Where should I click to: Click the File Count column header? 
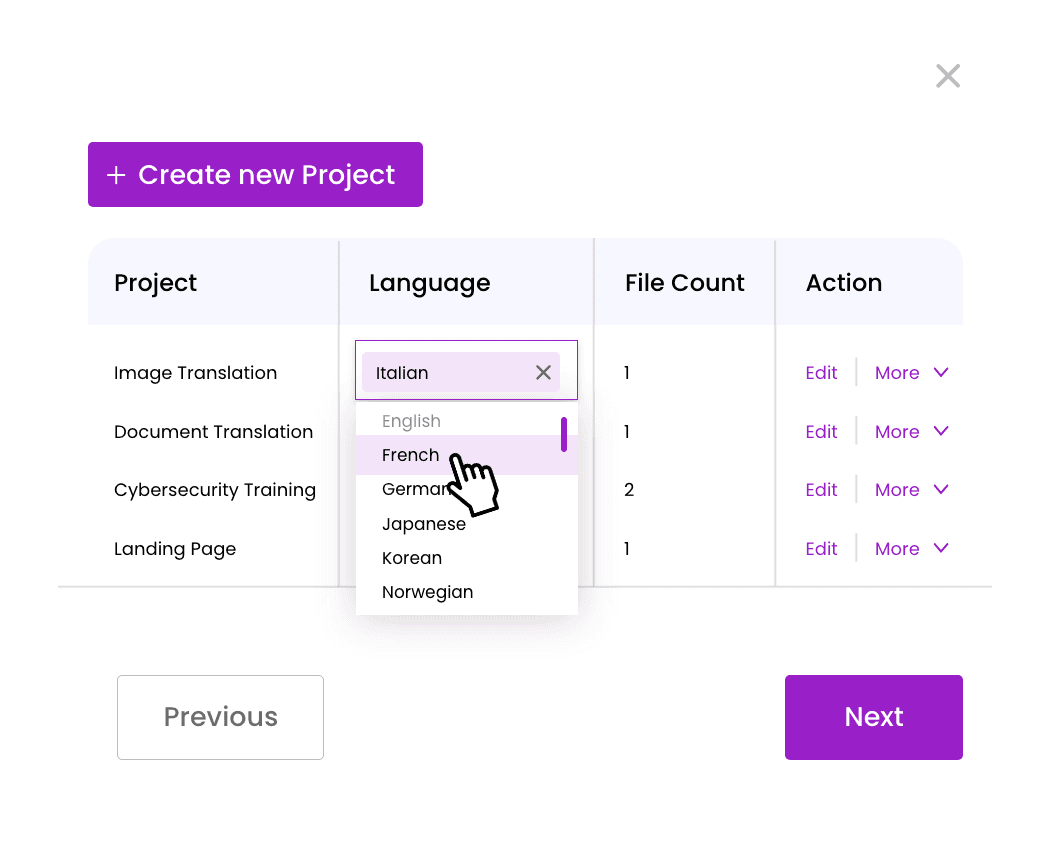[684, 283]
